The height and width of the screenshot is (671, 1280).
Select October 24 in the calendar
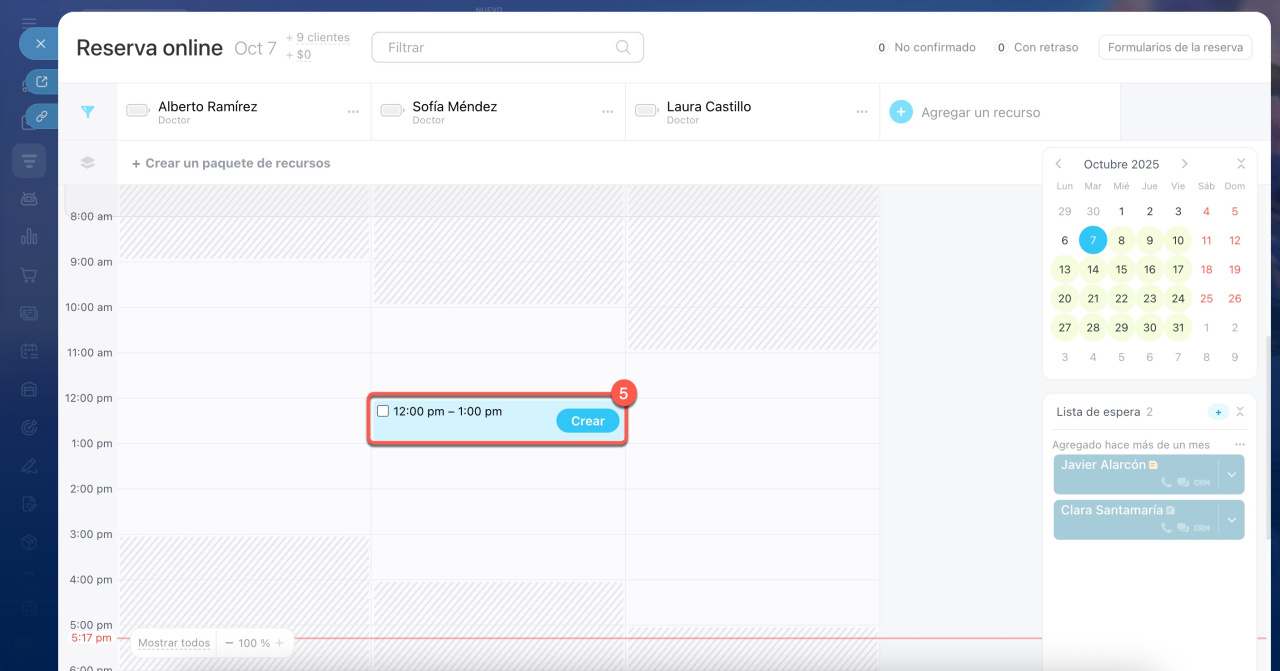click(x=1178, y=298)
